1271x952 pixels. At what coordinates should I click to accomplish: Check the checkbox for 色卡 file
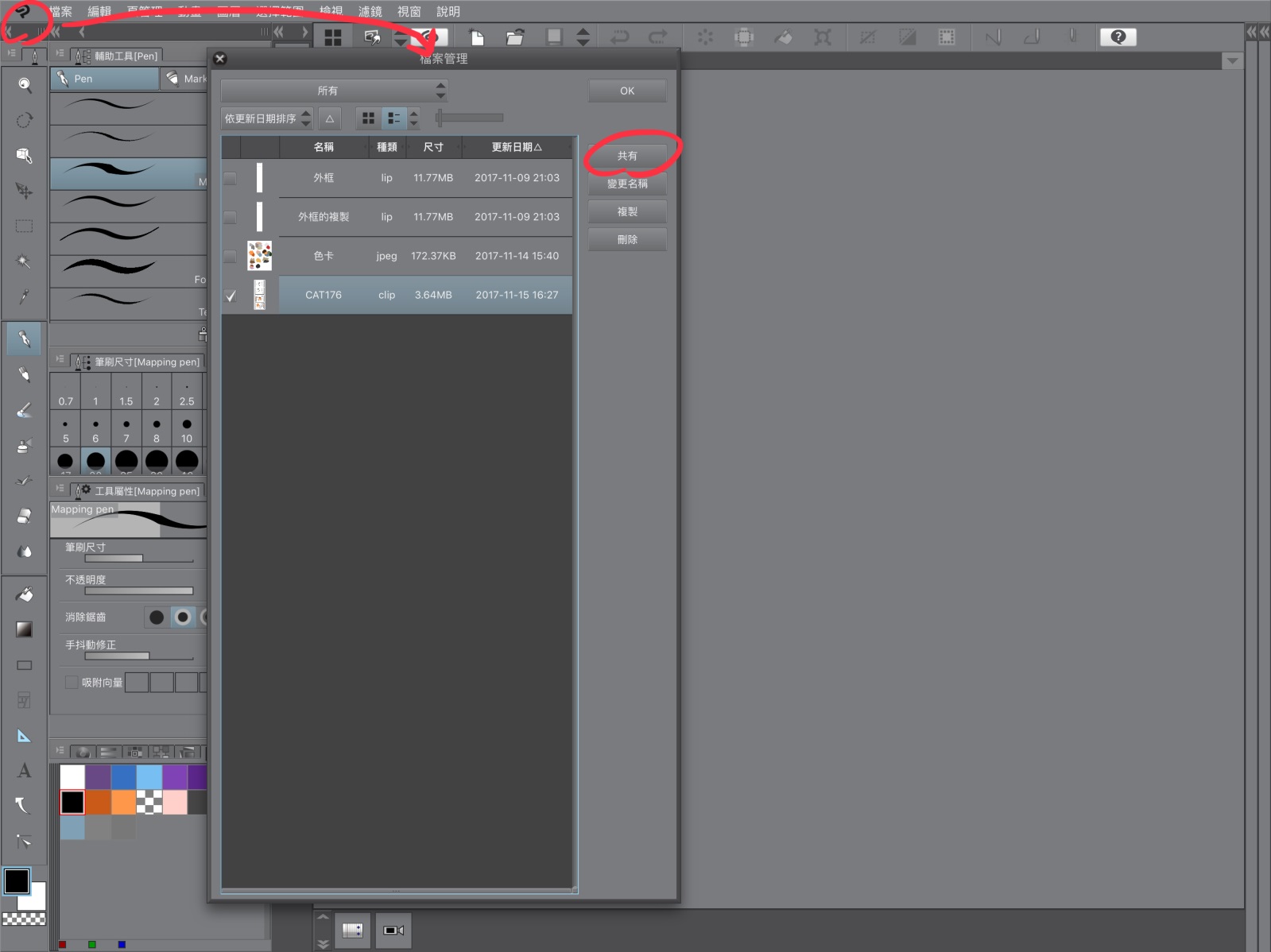click(230, 256)
